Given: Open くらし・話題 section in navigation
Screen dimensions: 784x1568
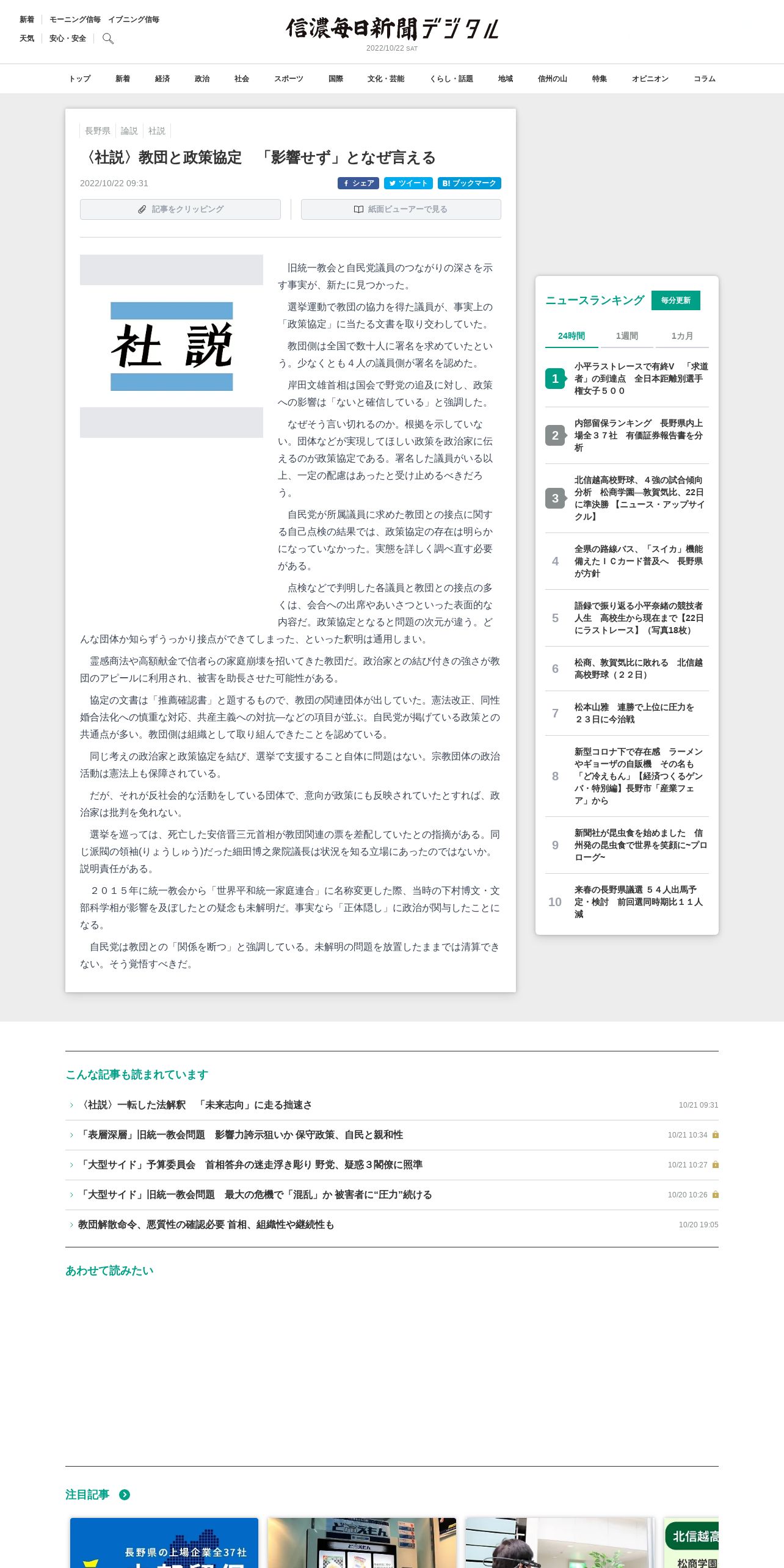Looking at the screenshot, I should 451,79.
